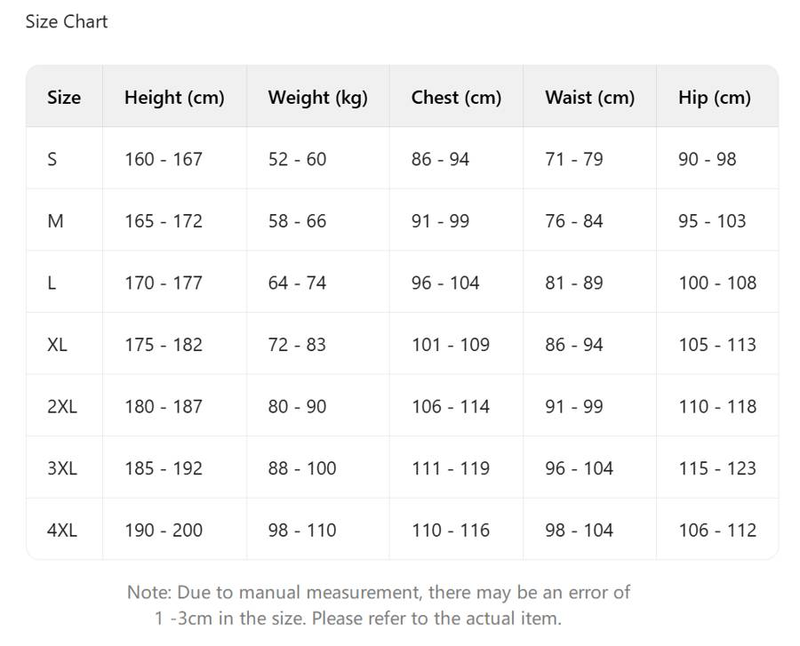Click the Weight (kg) column header
This screenshot has height=646, width=800.
318,98
